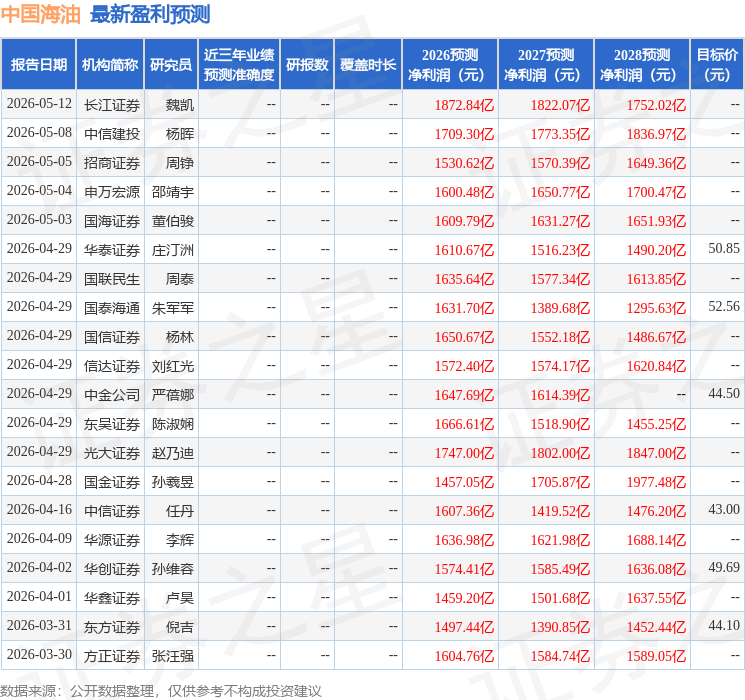Click 2026预测净利润 column header

pyautogui.click(x=450, y=65)
